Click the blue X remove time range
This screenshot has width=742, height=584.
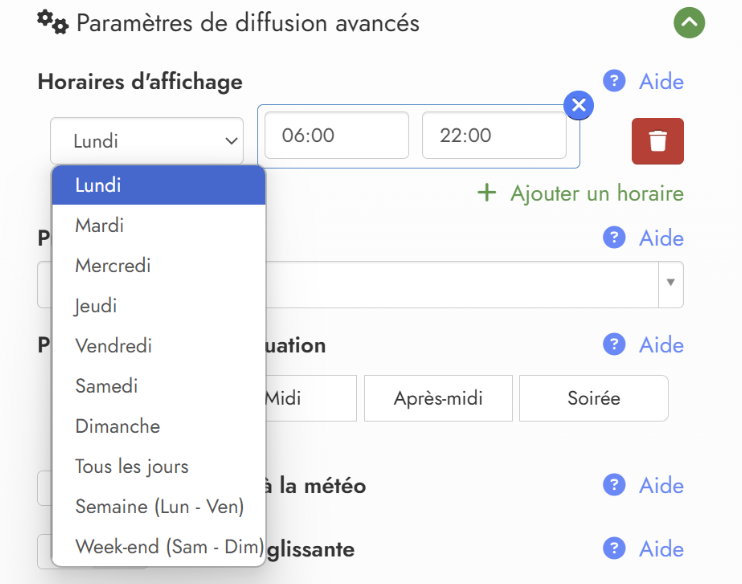pos(578,104)
